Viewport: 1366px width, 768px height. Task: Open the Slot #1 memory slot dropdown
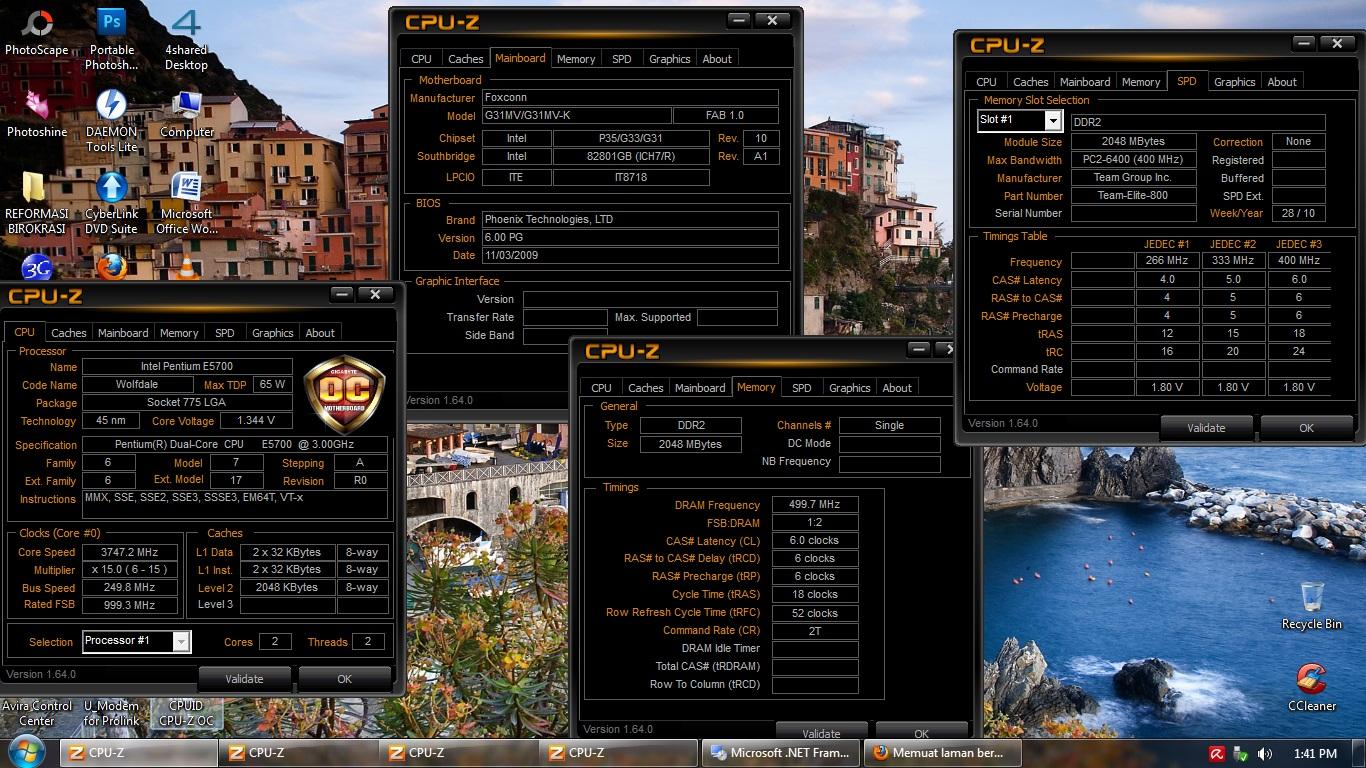[x=1053, y=120]
